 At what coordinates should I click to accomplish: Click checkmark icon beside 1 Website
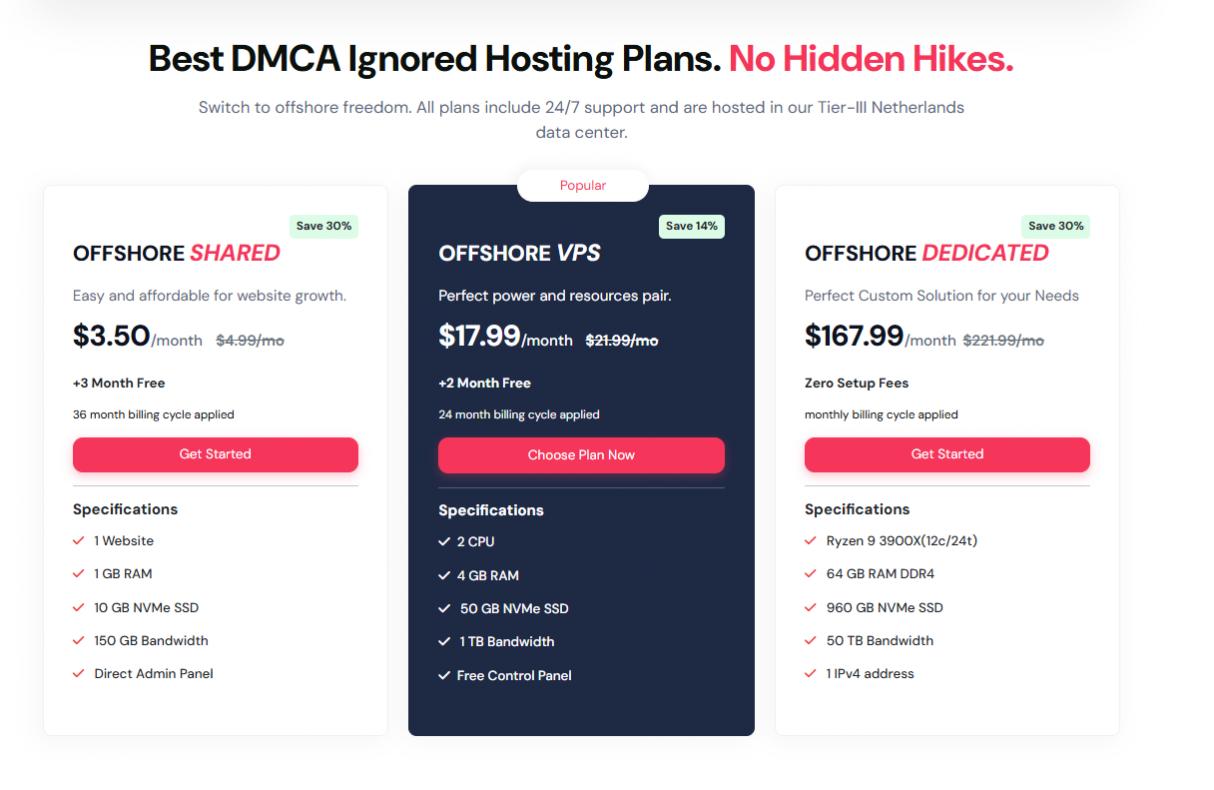click(x=78, y=541)
